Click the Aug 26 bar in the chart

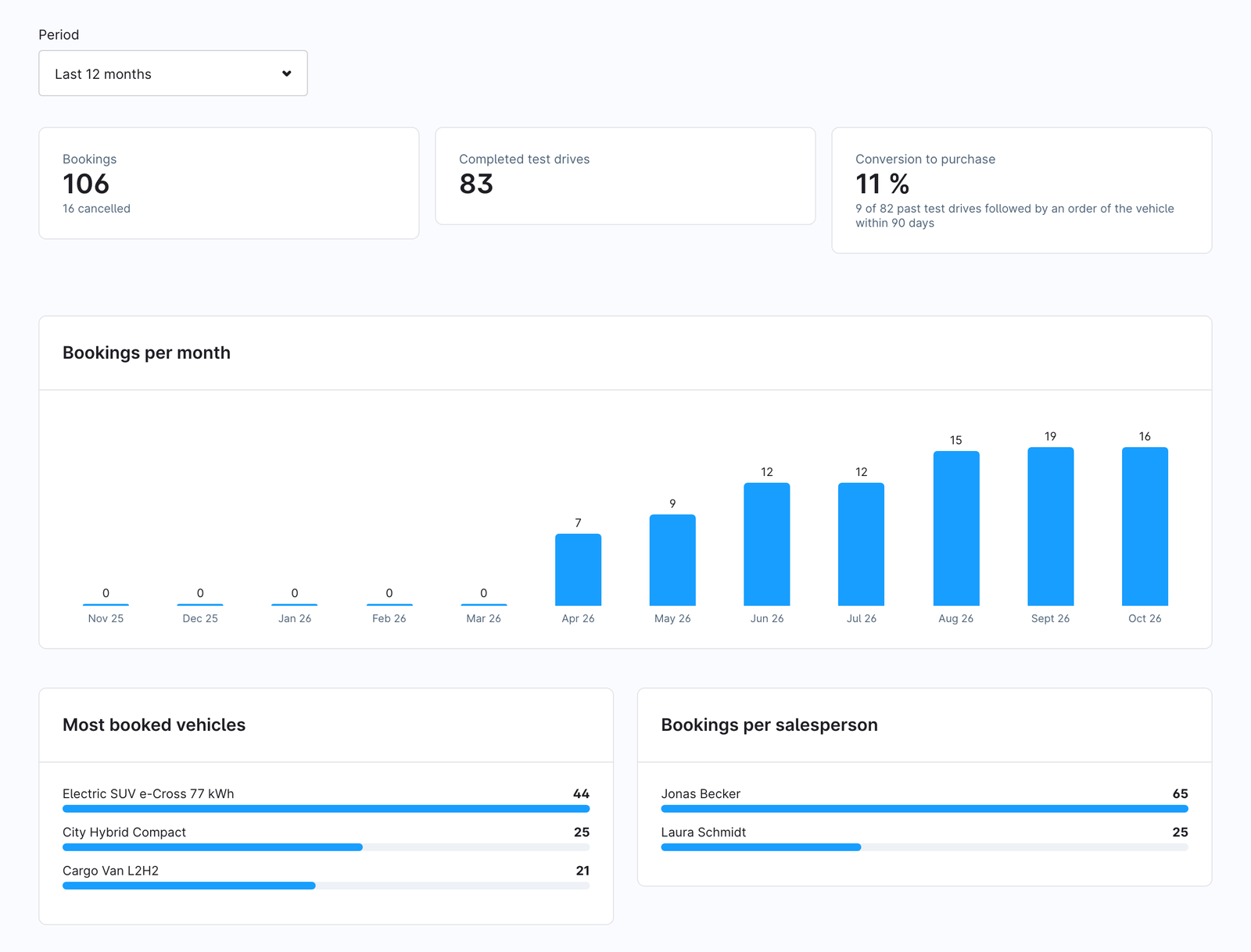956,528
